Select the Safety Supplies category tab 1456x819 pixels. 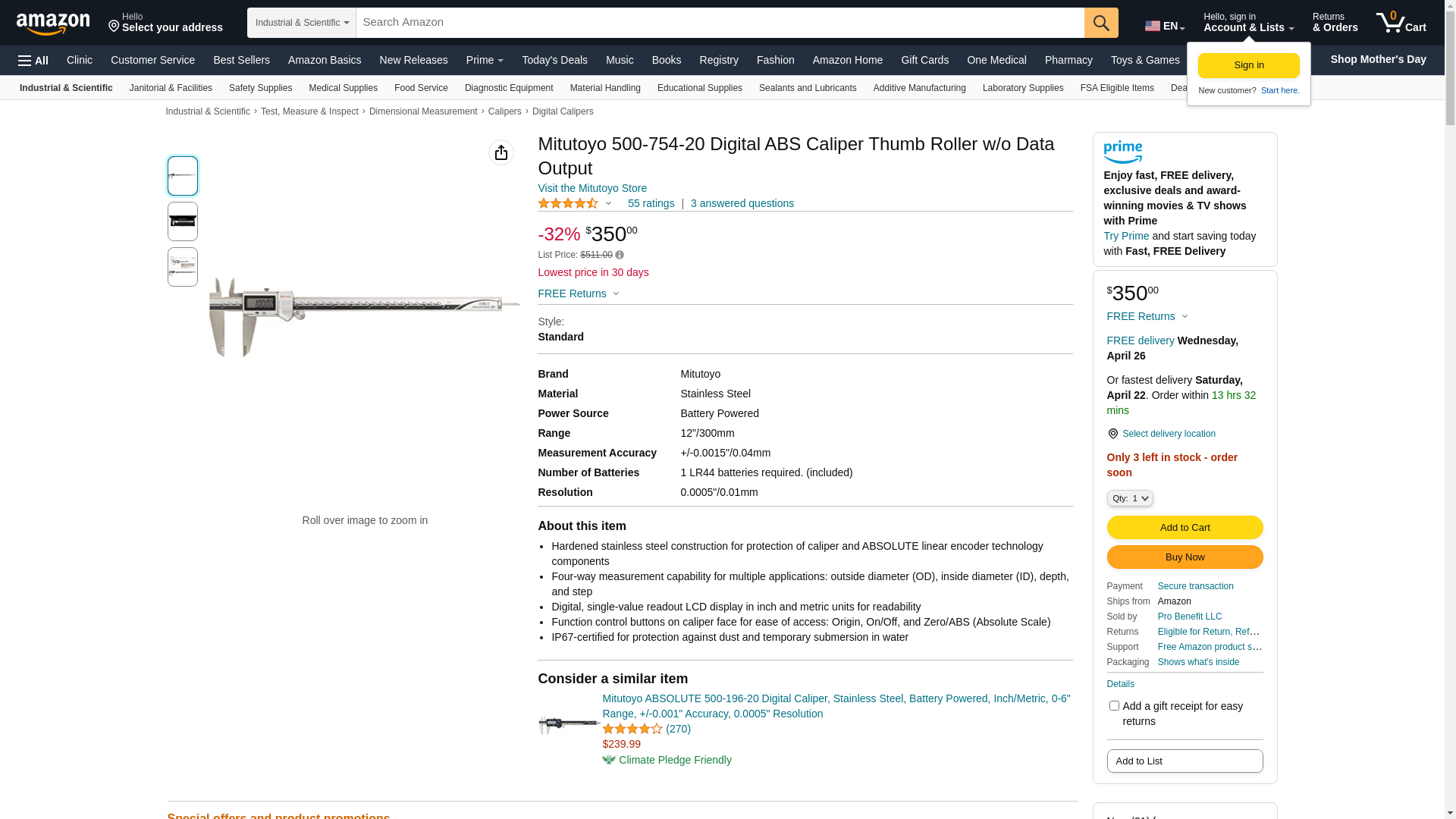(260, 88)
